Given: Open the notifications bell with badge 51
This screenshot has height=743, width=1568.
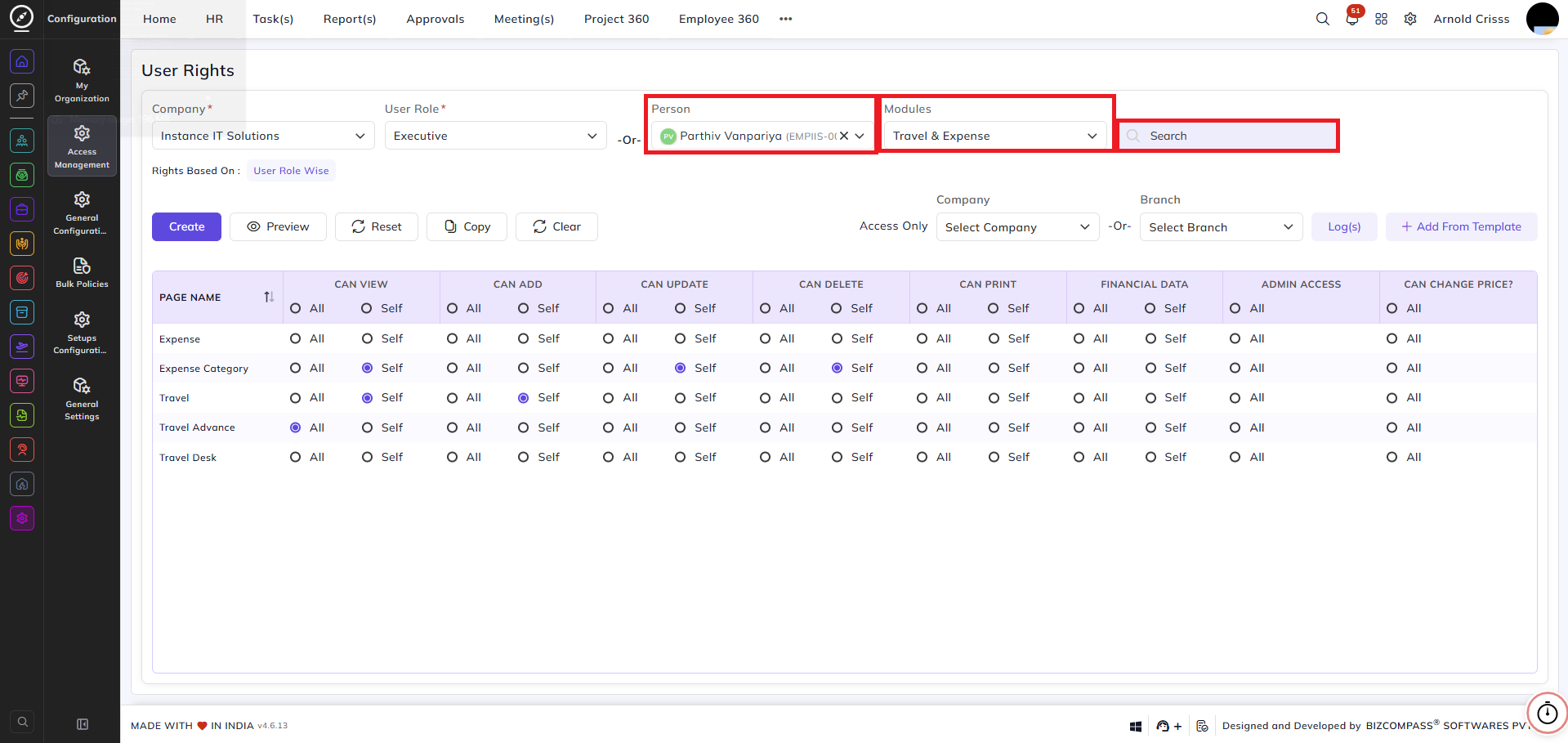Looking at the screenshot, I should click(1352, 19).
